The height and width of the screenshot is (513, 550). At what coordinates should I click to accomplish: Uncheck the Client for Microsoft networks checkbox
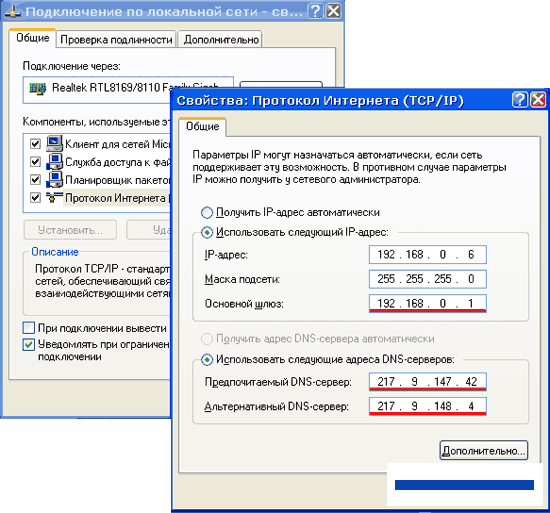35,144
